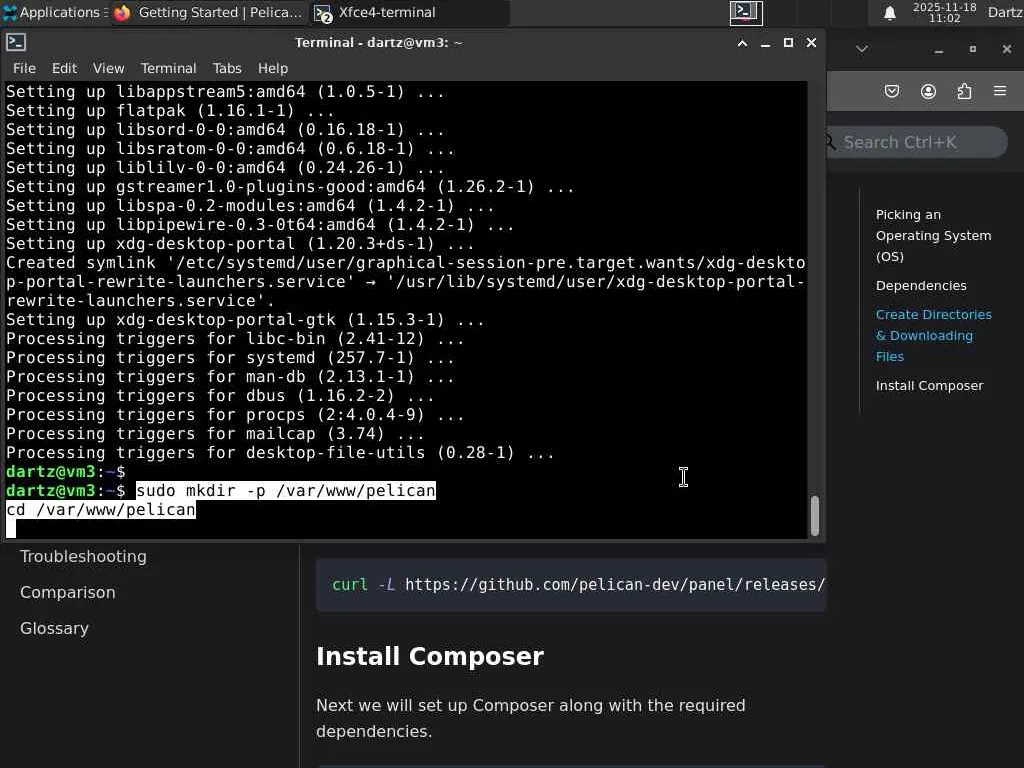
Task: Click the Setting up flatpak output line
Action: coord(170,111)
